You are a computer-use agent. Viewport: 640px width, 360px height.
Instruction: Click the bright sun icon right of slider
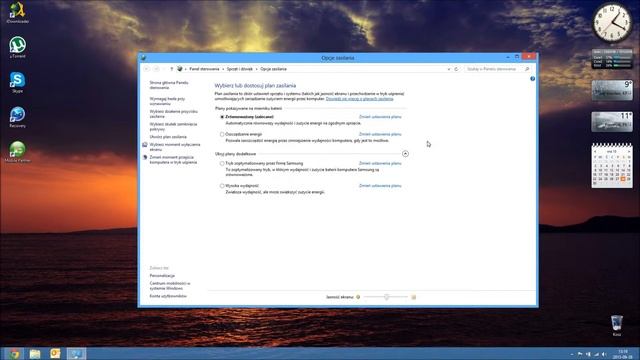tap(413, 297)
